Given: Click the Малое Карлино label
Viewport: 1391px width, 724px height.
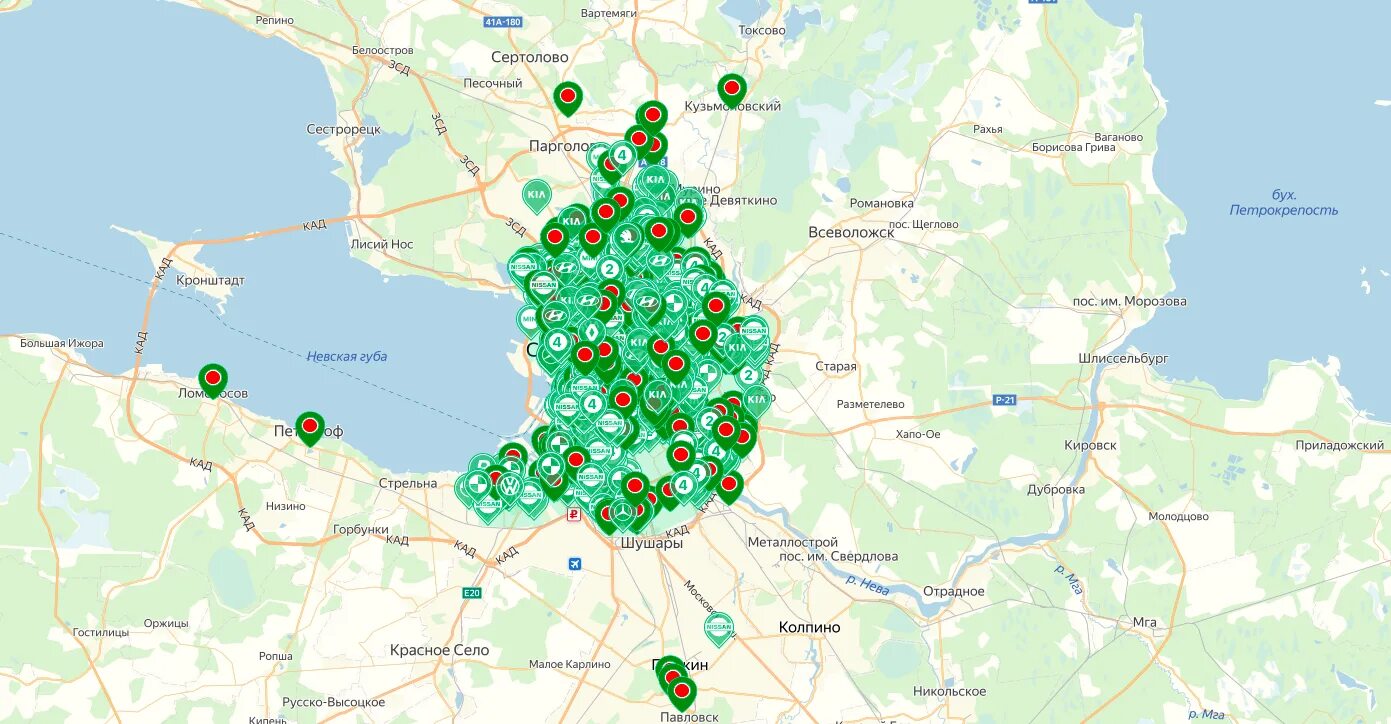Looking at the screenshot, I should pos(570,664).
